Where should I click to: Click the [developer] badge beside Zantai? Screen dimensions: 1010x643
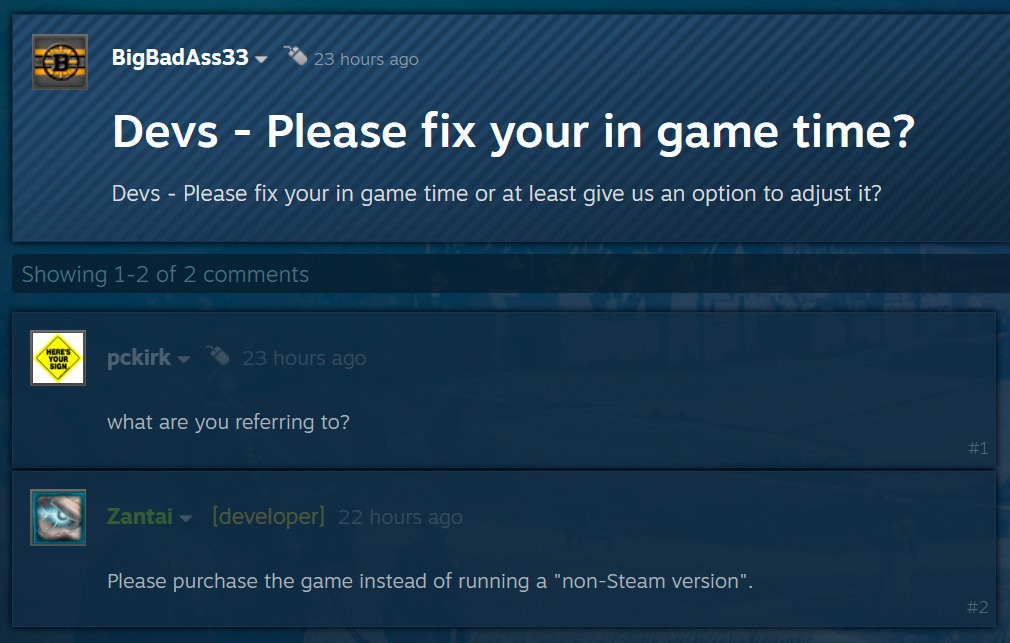(268, 517)
